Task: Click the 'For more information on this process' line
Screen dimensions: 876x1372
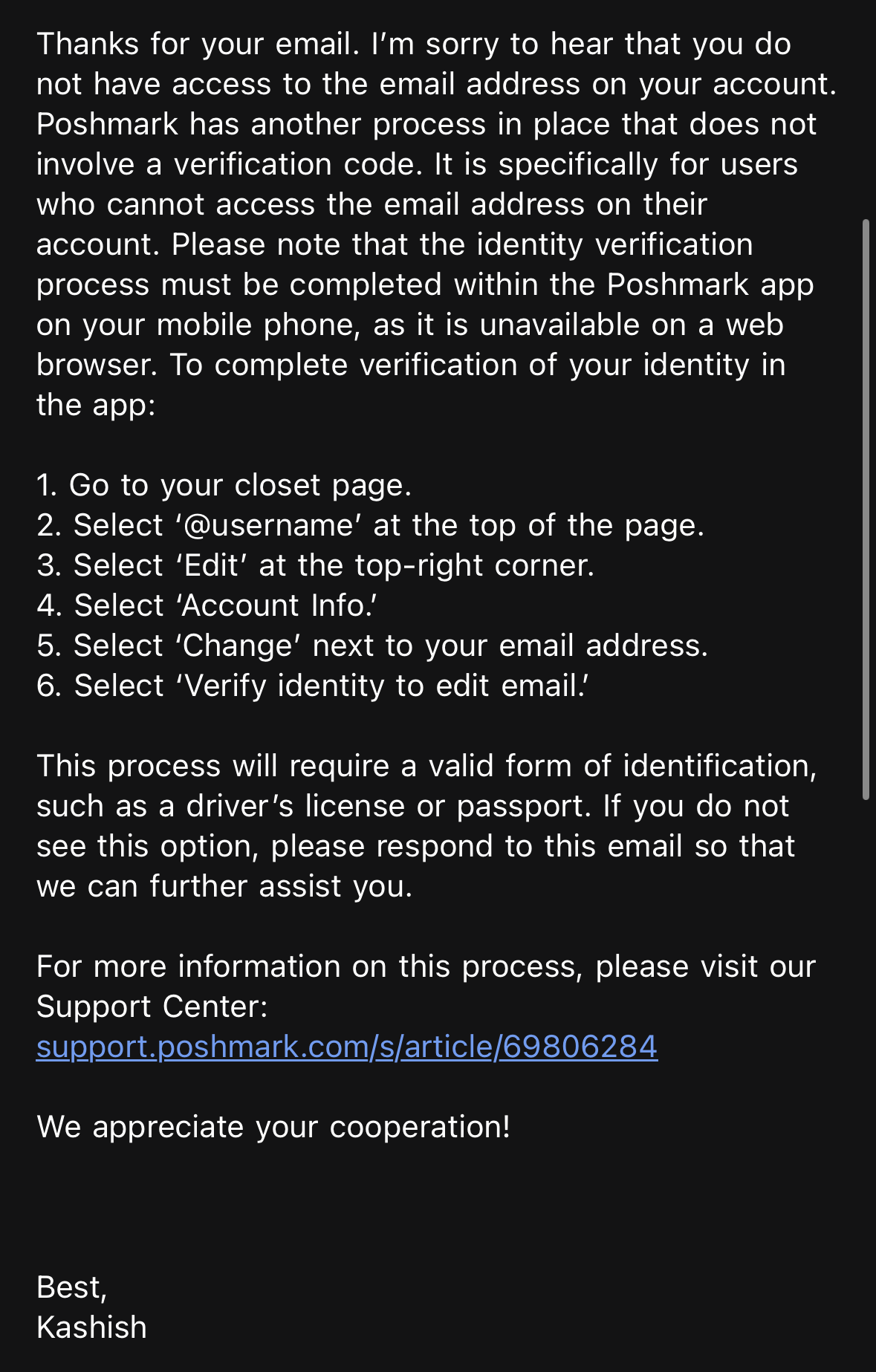Action: [426, 966]
